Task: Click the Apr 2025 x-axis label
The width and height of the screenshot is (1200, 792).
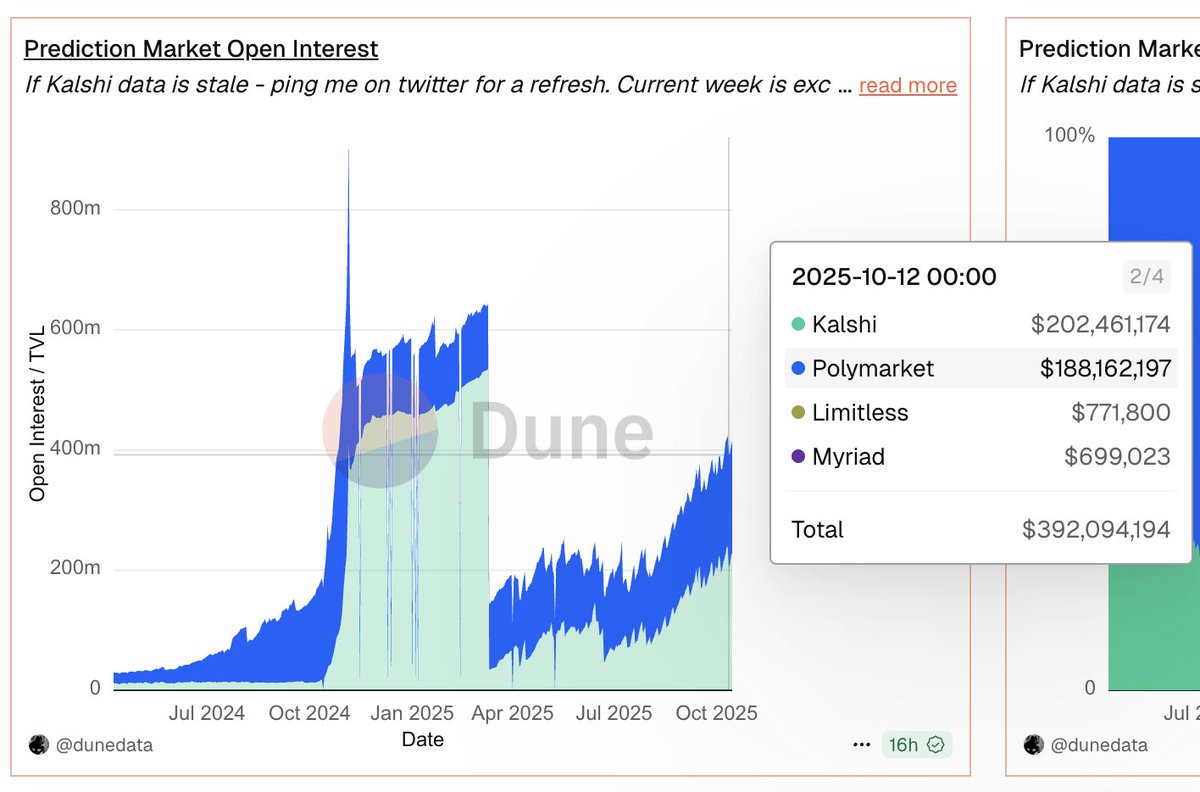Action: tap(512, 713)
